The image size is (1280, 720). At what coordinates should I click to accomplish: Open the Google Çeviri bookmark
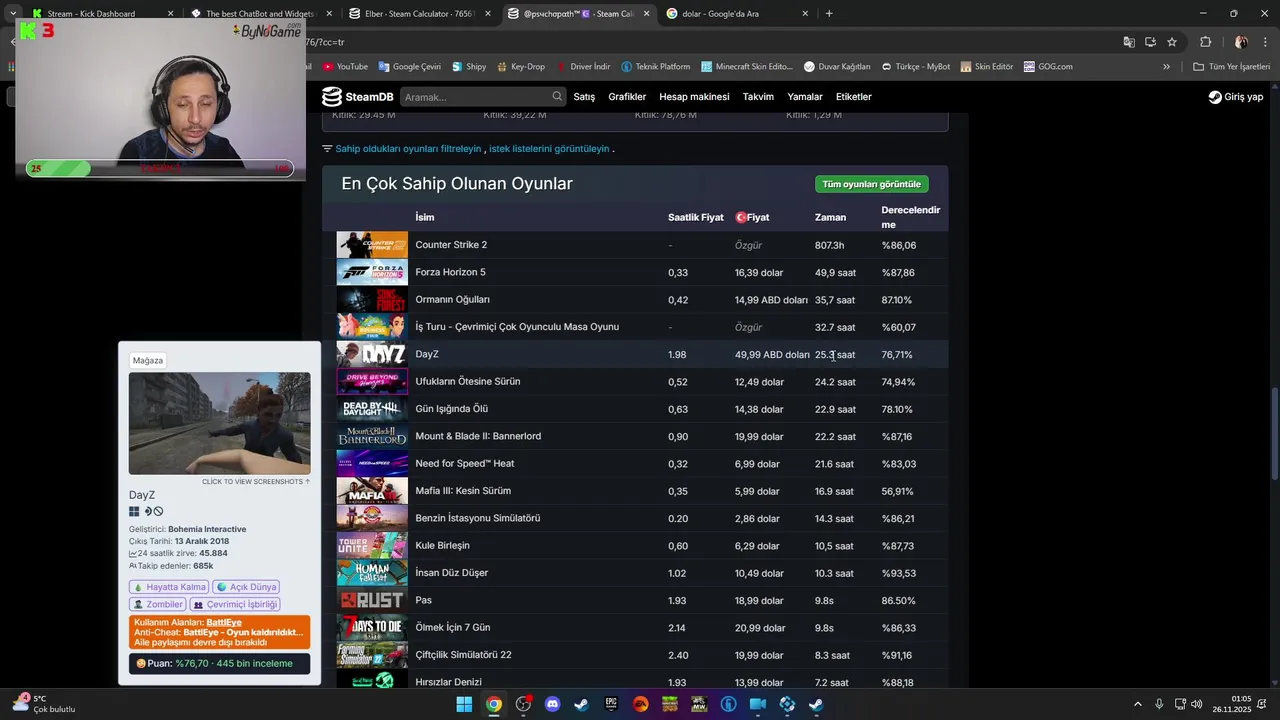[x=410, y=67]
